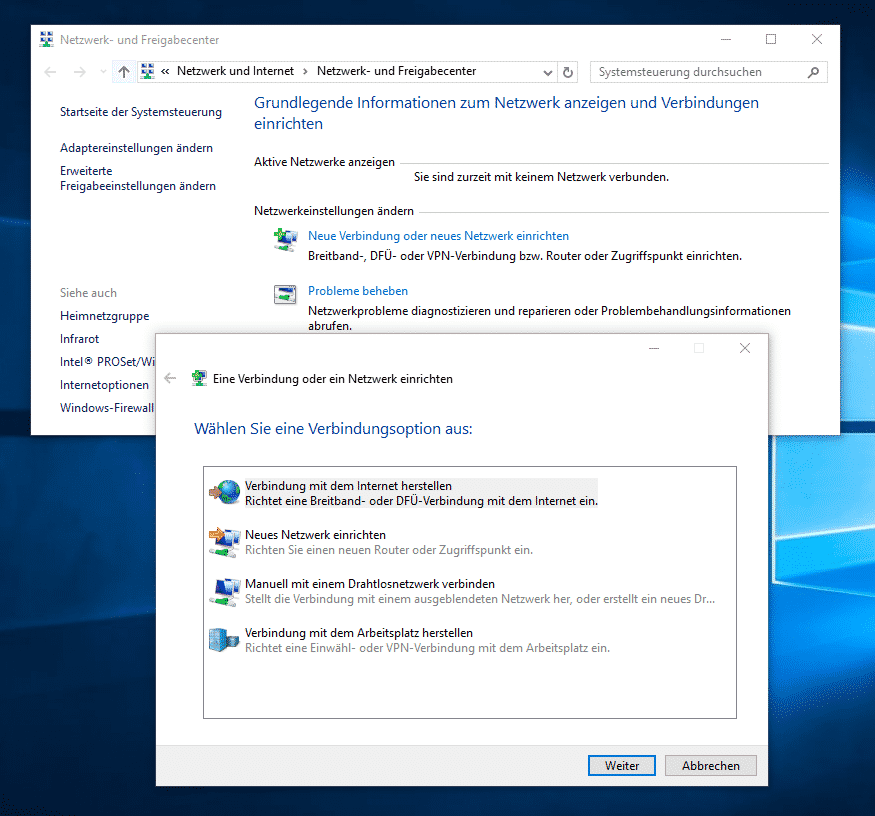Click the Arbeitsplatz building icon in wizard list
The width and height of the screenshot is (875, 816).
pos(224,640)
